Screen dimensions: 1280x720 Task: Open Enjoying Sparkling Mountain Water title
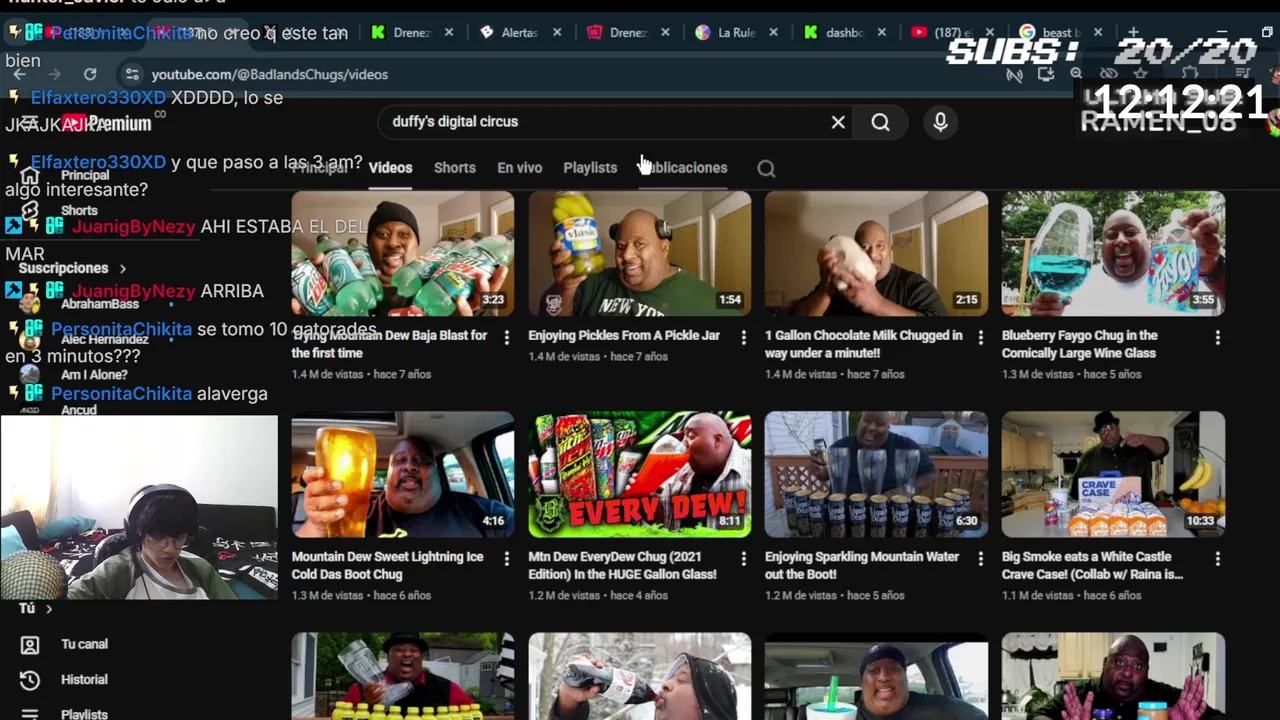[x=862, y=565]
